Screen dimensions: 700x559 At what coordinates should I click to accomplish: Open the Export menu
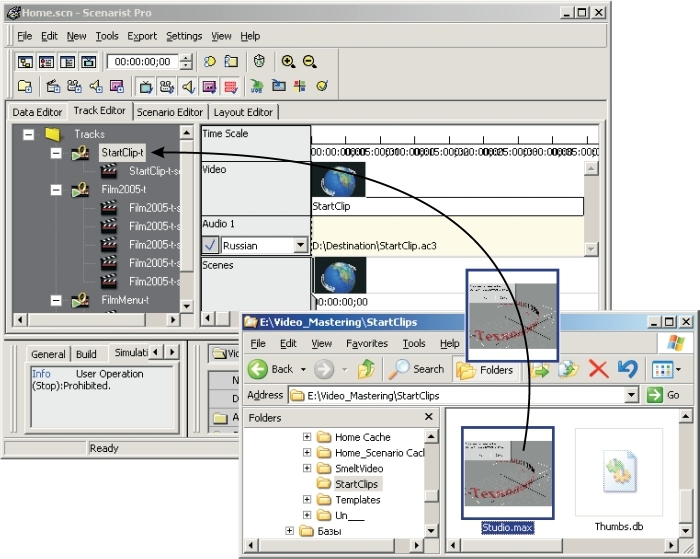142,36
